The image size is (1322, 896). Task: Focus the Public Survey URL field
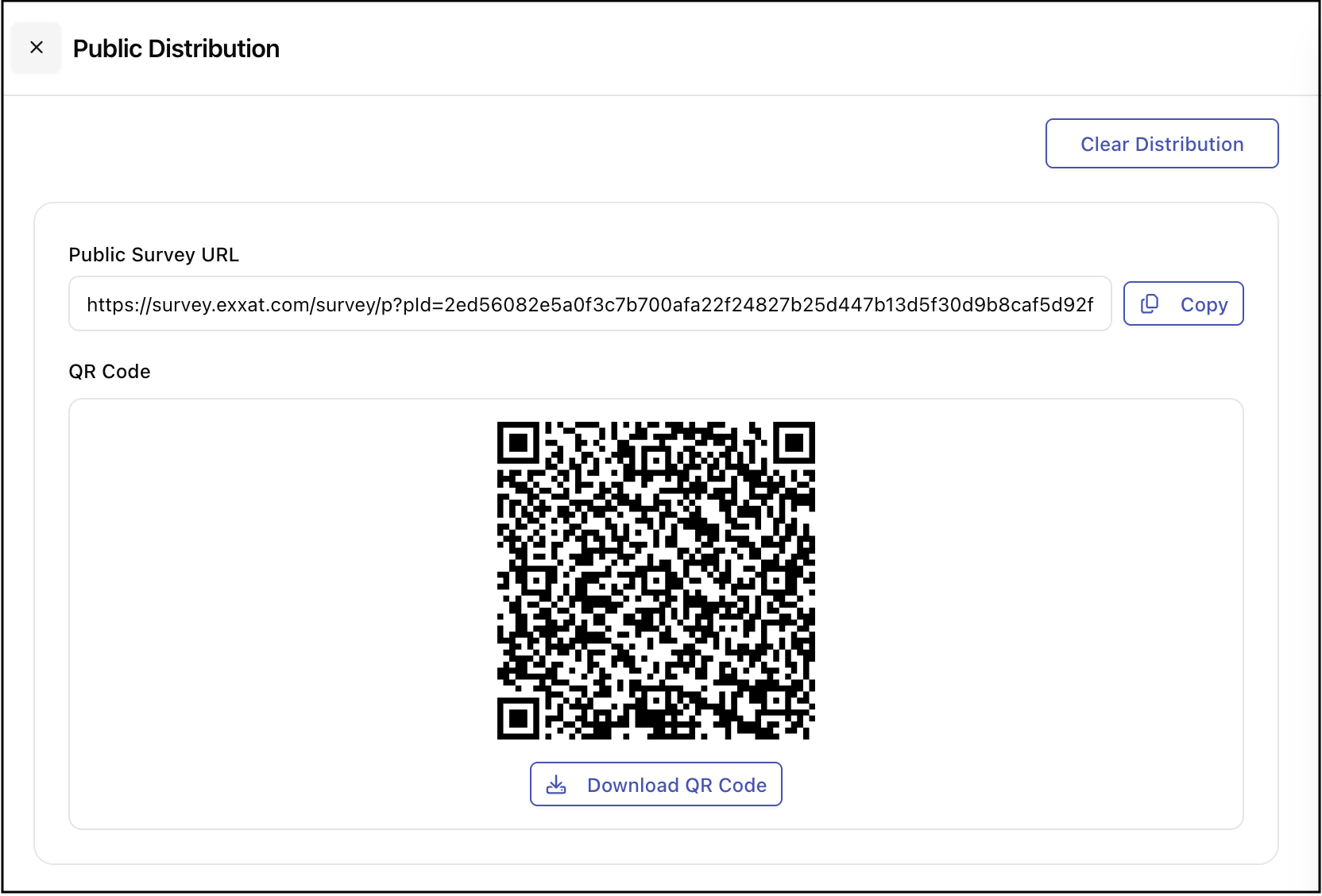click(589, 304)
